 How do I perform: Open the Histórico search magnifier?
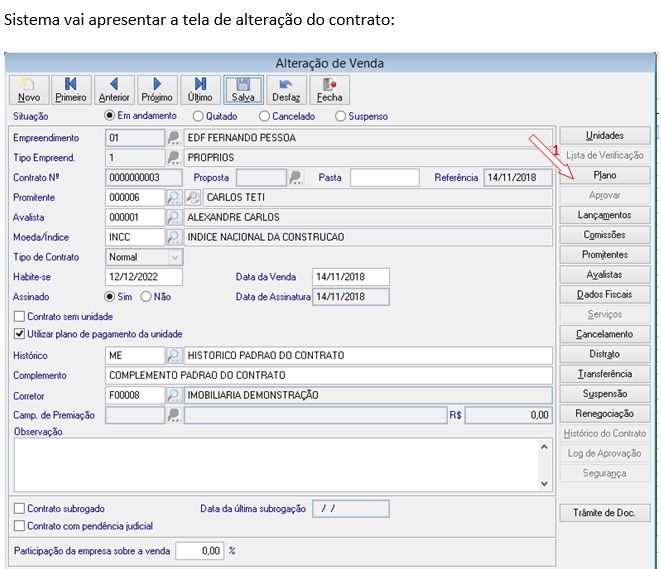(x=174, y=355)
